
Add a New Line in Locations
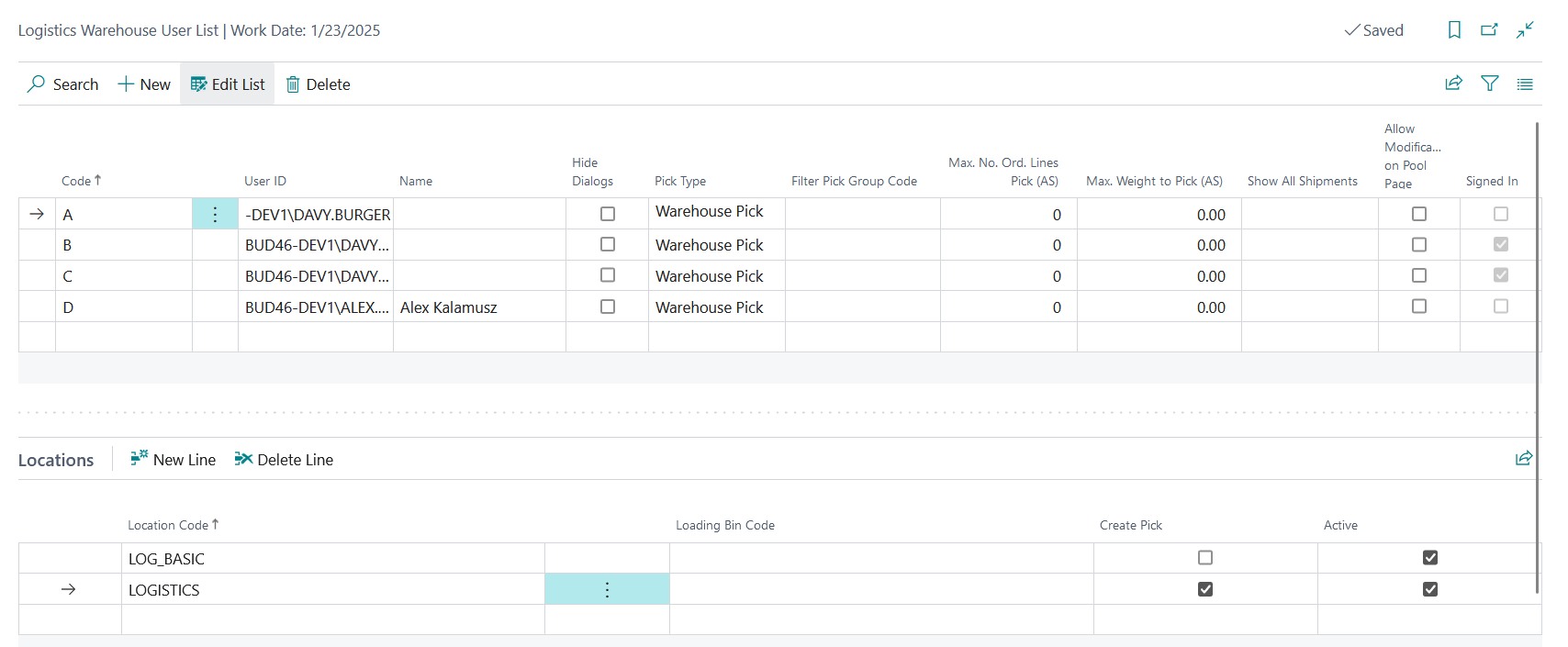[x=174, y=460]
